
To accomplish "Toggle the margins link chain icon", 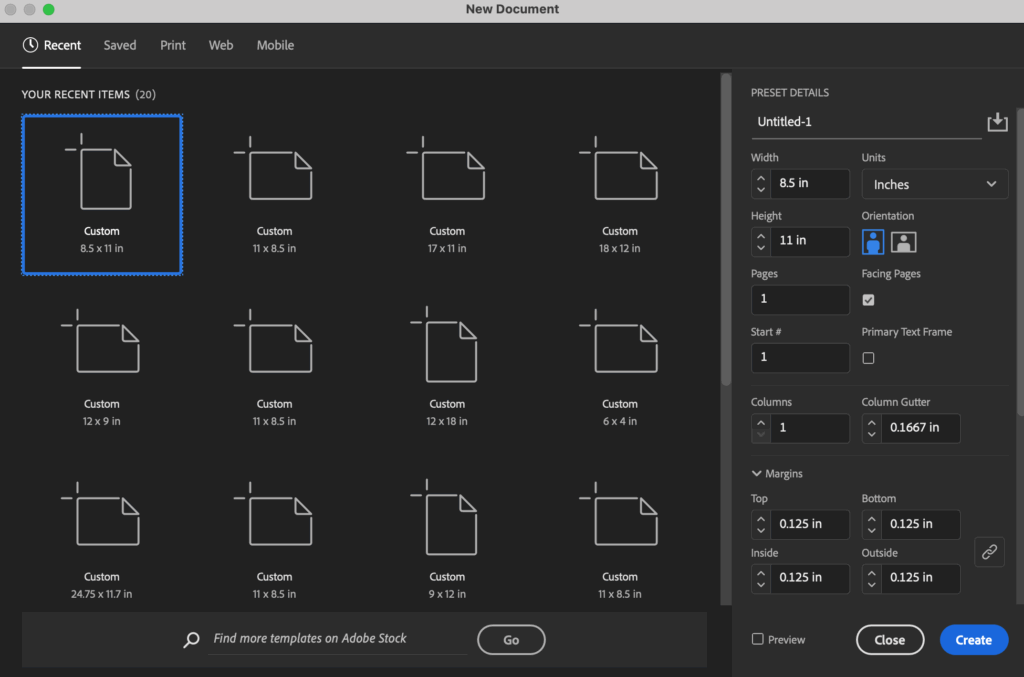I will (989, 552).
